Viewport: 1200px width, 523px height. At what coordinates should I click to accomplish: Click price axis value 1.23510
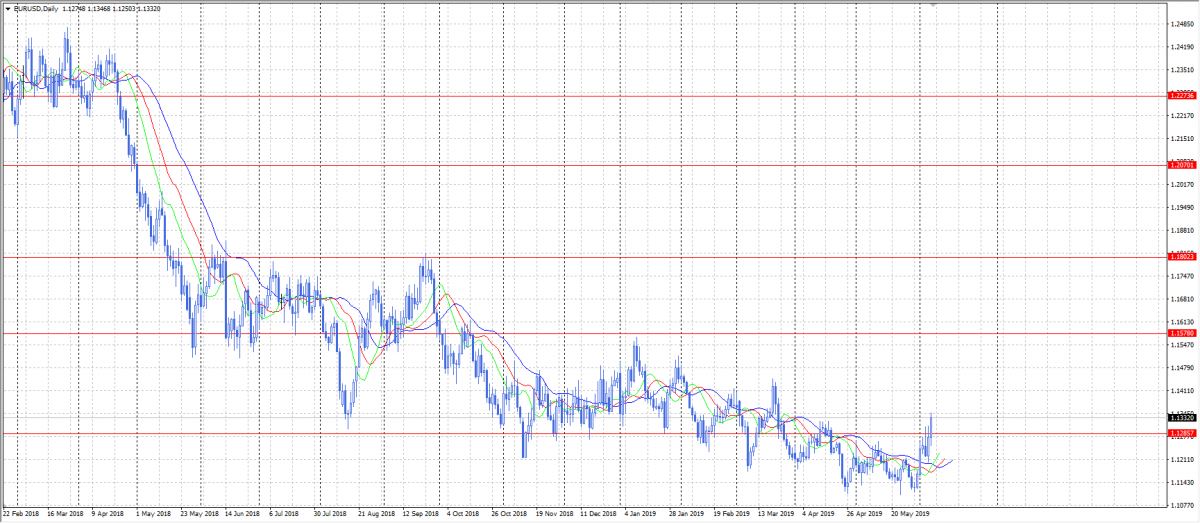click(1184, 71)
